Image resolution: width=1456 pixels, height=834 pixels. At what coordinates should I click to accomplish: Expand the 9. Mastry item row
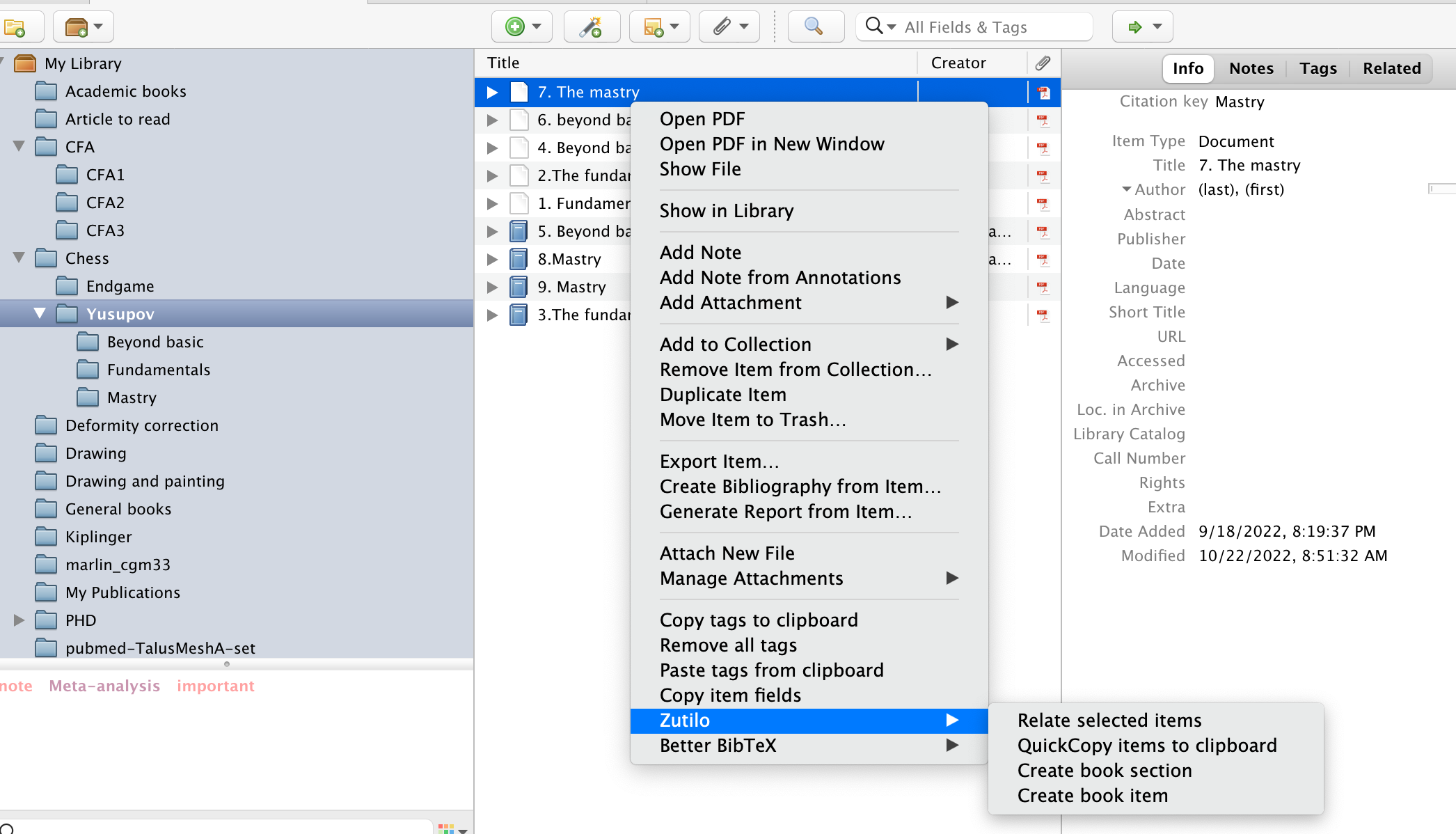[492, 287]
